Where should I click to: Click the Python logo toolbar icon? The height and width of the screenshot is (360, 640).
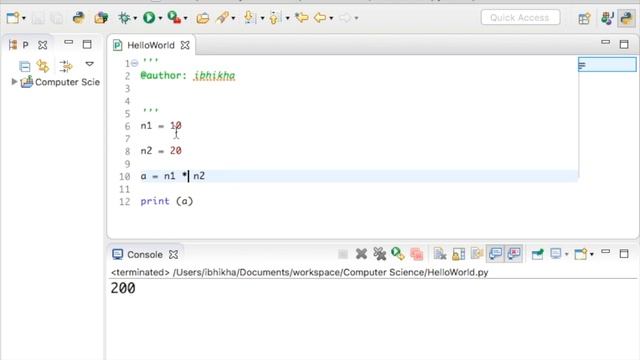click(x=78, y=18)
